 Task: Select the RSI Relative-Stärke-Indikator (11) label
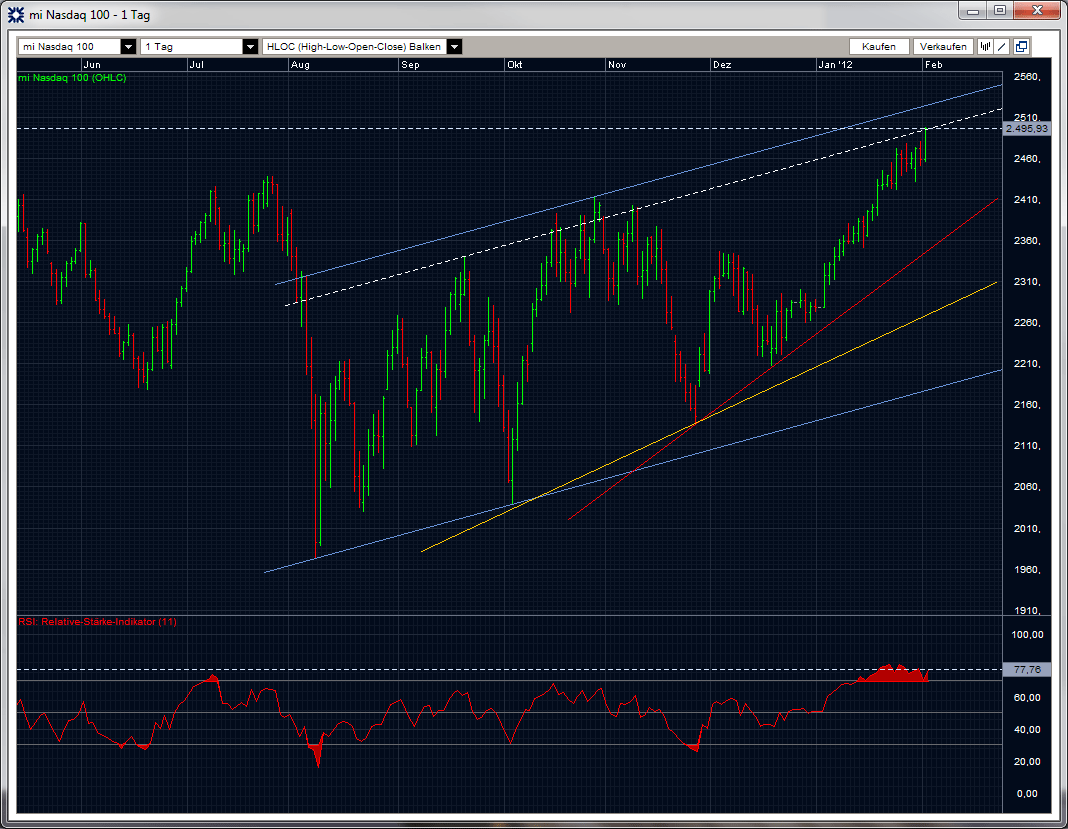click(x=97, y=621)
